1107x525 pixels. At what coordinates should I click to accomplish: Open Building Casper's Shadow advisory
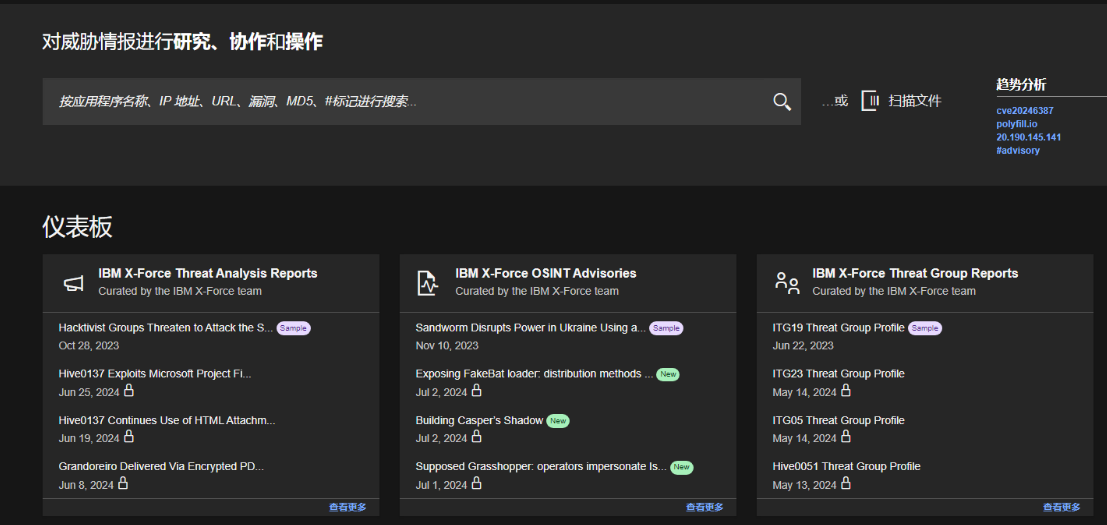(479, 421)
